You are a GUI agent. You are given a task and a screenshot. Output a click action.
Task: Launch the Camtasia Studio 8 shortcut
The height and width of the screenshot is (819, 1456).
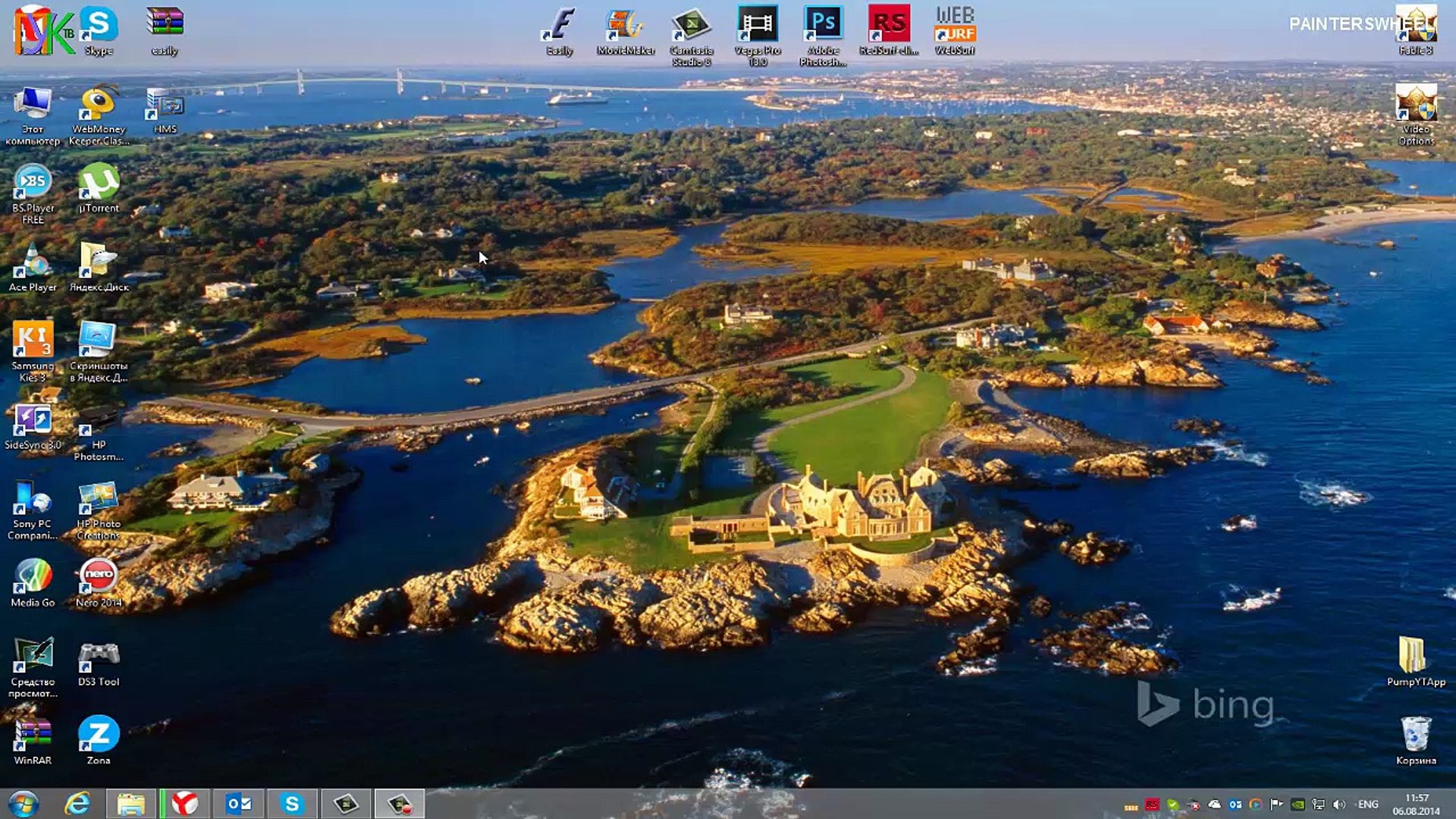691,36
